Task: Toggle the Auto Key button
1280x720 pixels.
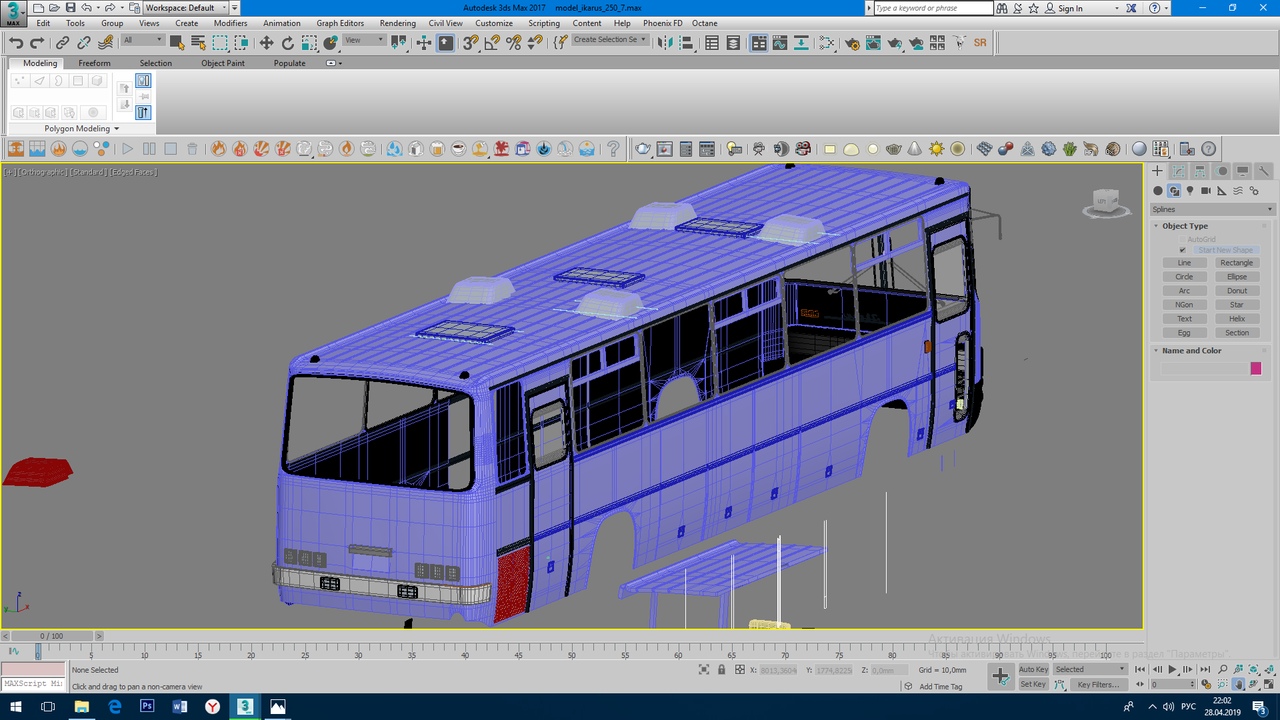Action: [x=1033, y=669]
